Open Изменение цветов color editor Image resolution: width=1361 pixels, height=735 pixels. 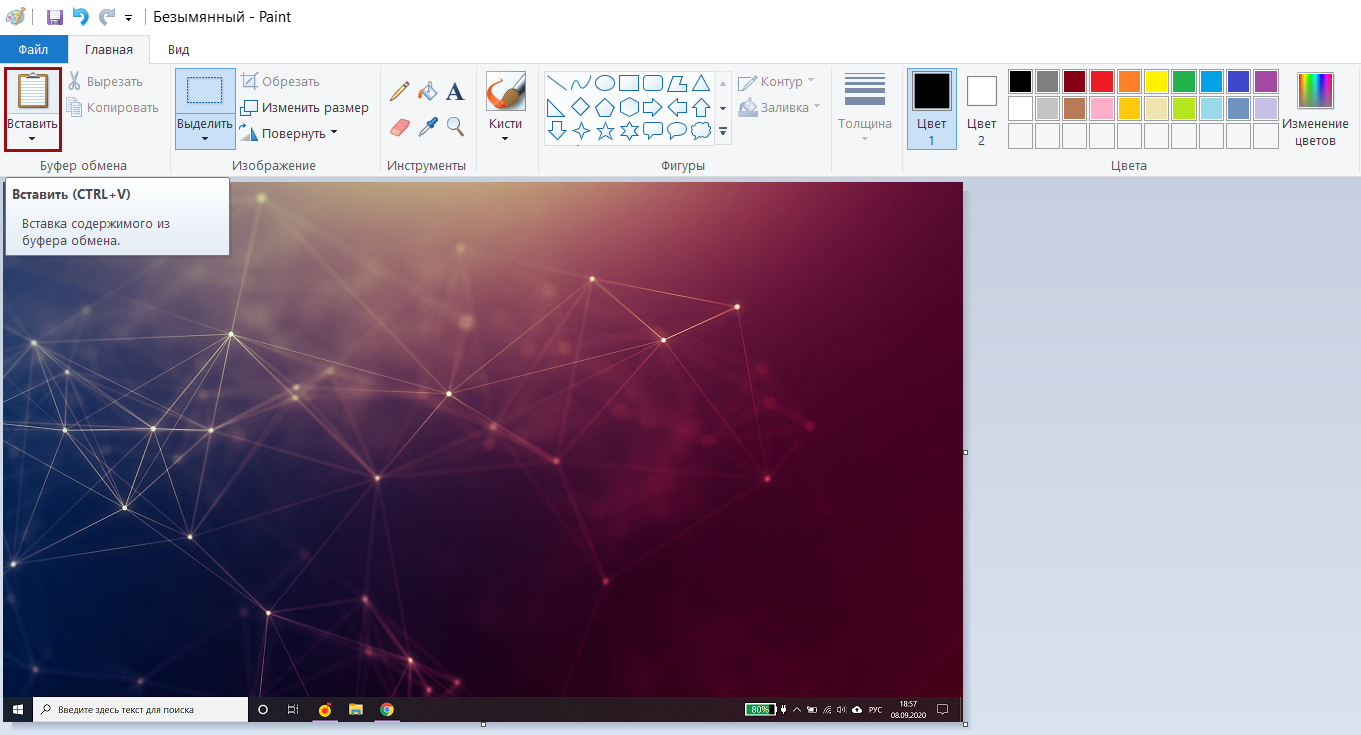coord(1315,109)
